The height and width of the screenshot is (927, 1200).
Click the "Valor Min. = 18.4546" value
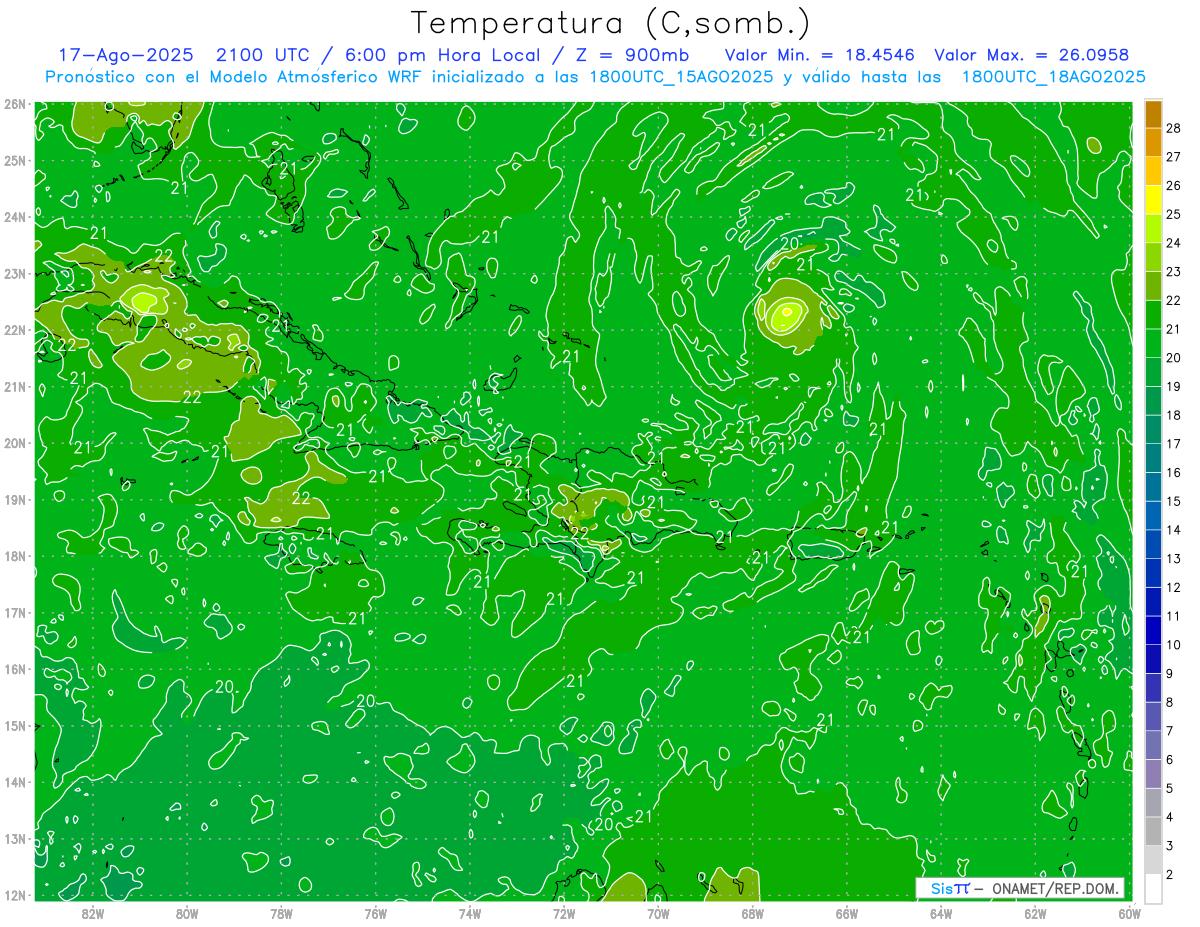[x=818, y=55]
